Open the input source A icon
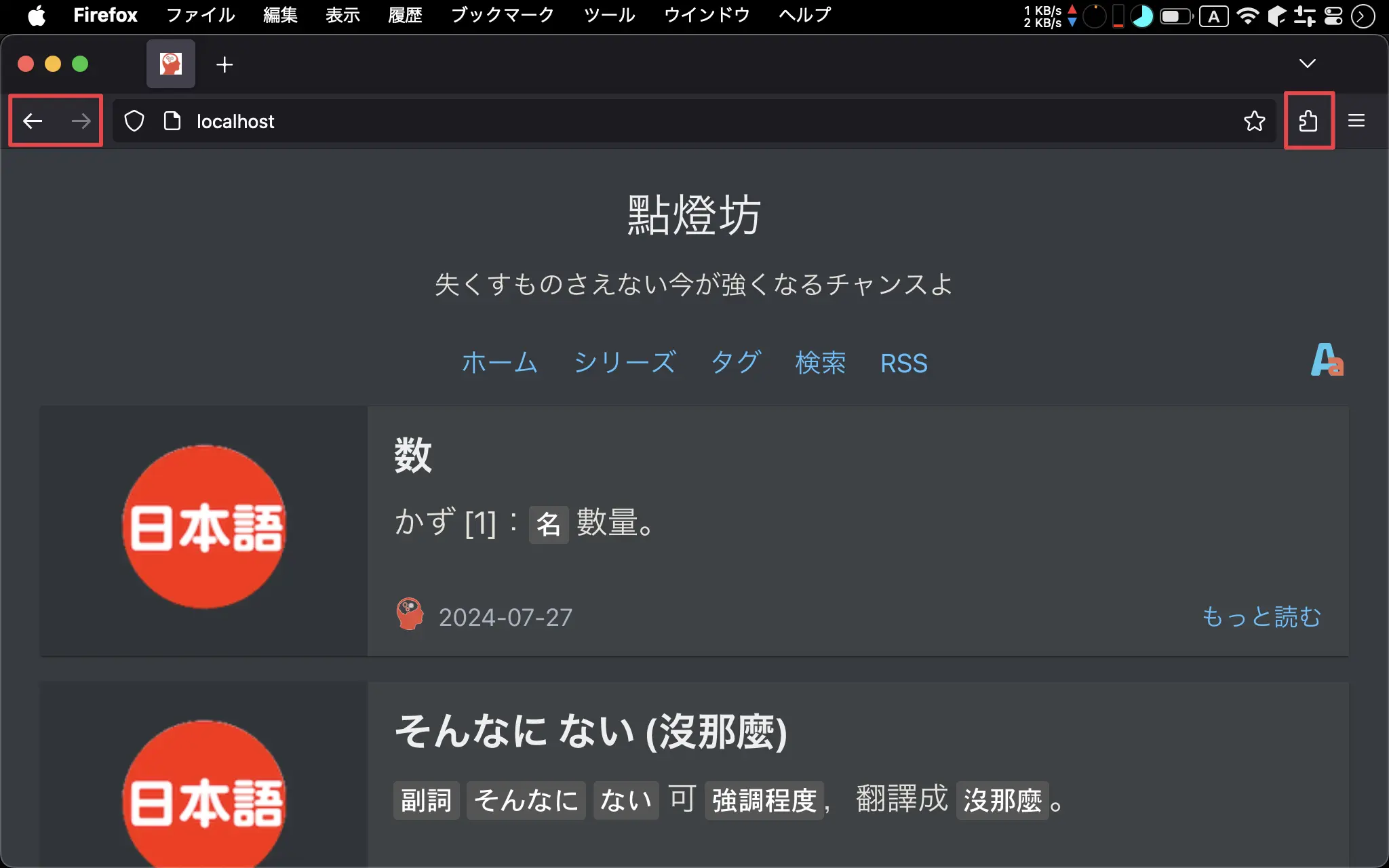Image resolution: width=1389 pixels, height=868 pixels. 1213,16
